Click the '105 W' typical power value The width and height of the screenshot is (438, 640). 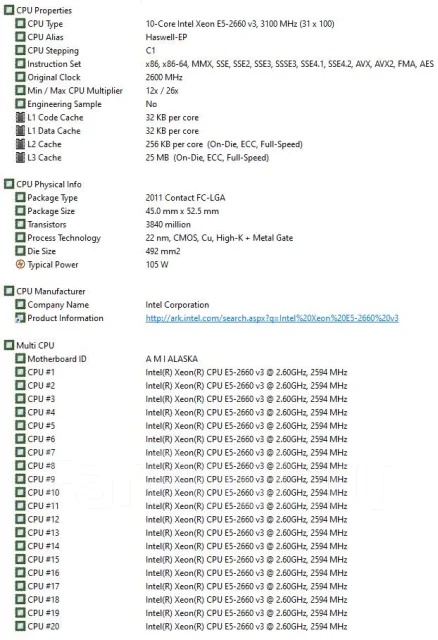(x=157, y=264)
